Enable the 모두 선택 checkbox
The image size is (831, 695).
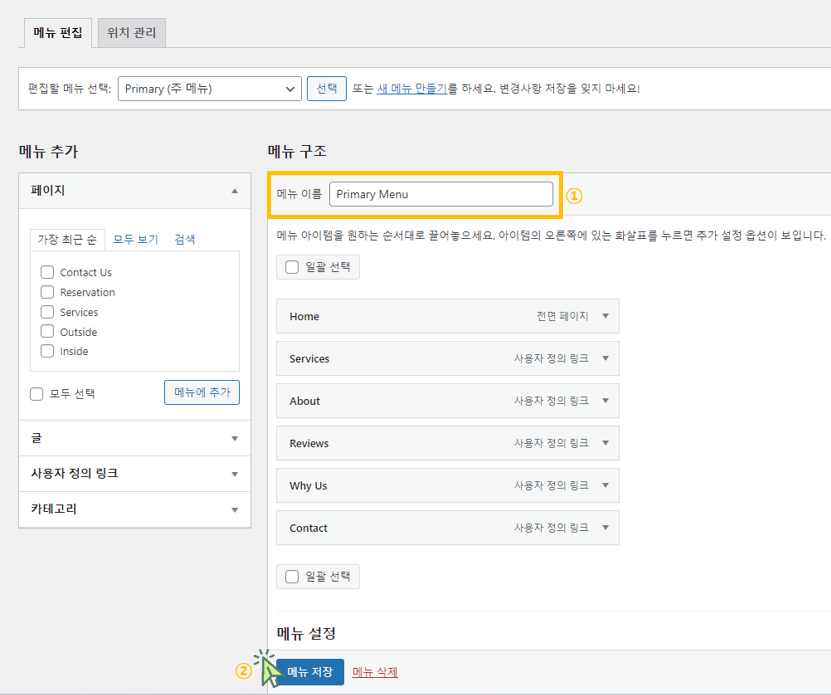click(x=37, y=394)
